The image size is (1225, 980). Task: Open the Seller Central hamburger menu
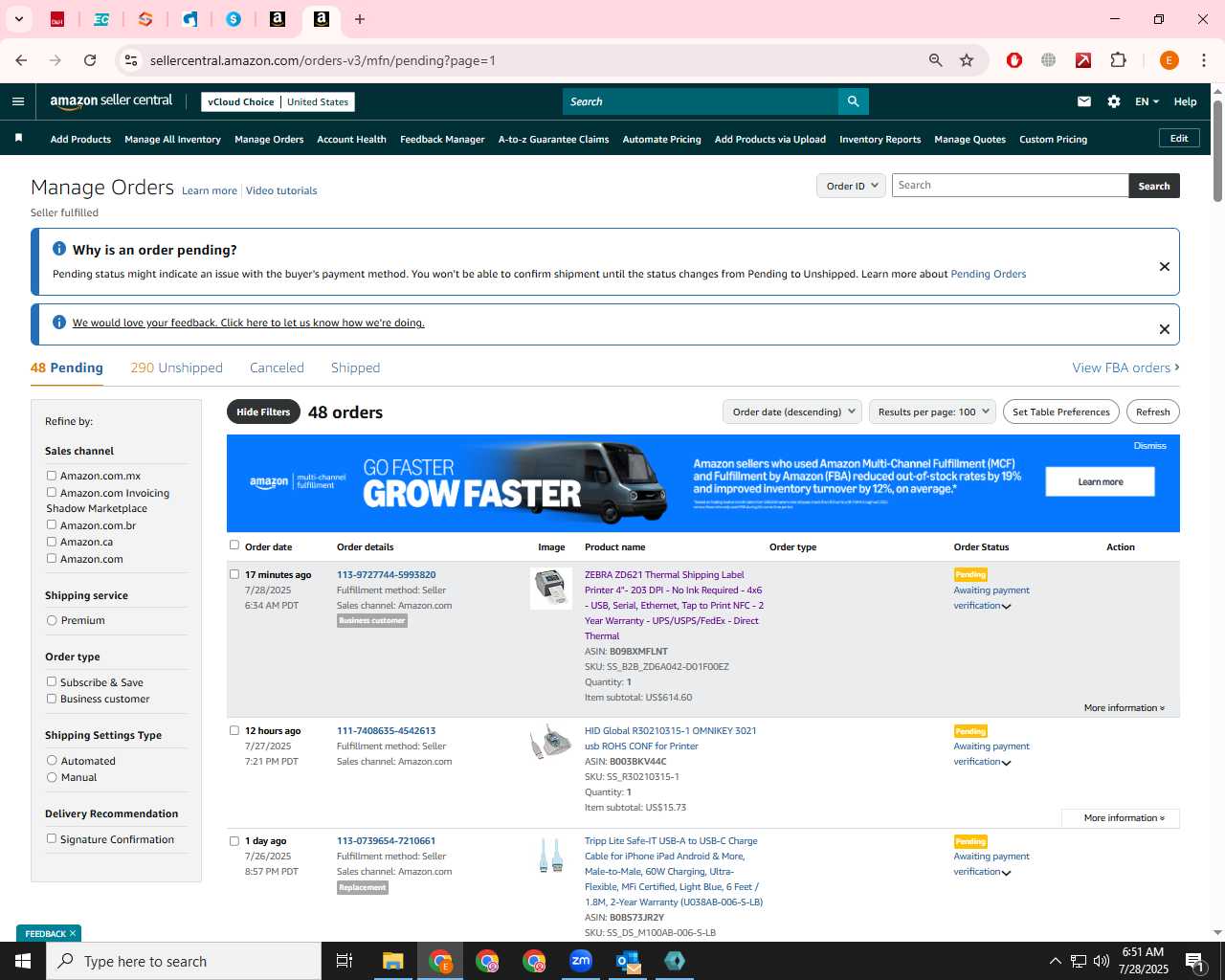[x=18, y=101]
